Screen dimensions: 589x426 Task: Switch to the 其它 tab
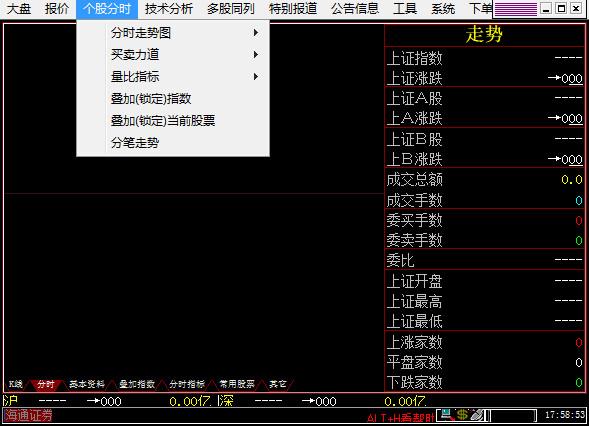click(x=278, y=384)
